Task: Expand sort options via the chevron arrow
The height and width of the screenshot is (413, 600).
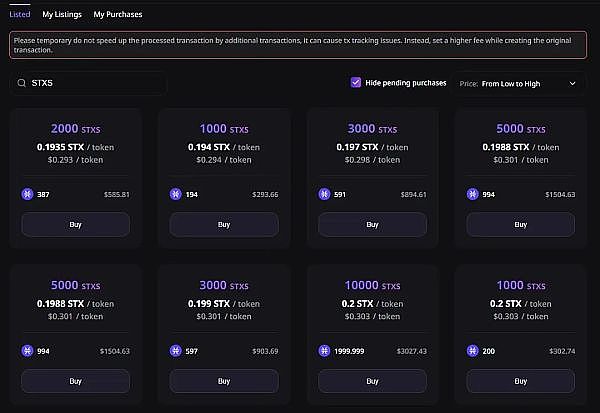Action: [573, 84]
